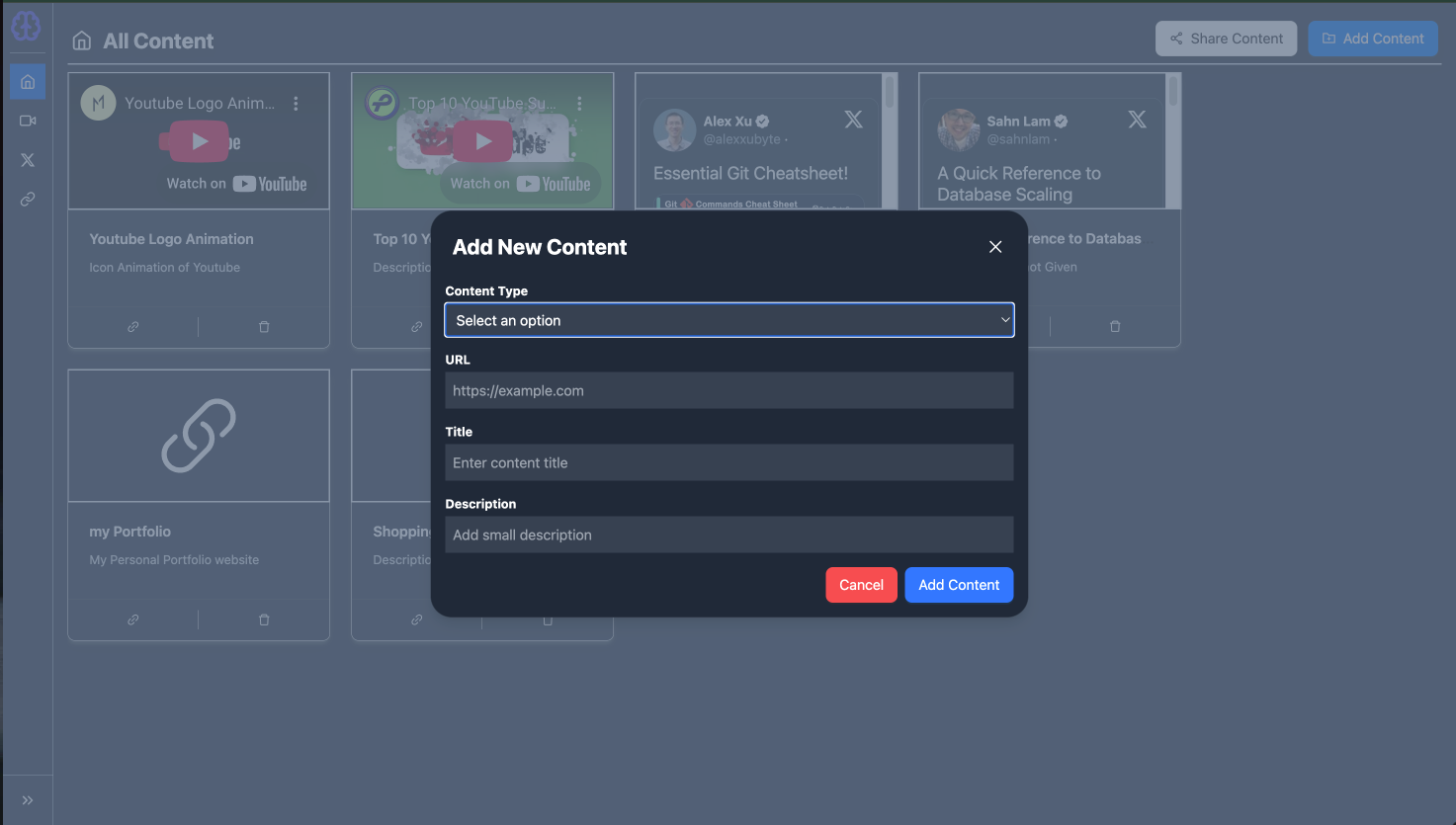Viewport: 1456px width, 825px height.
Task: Copy link of my Portfolio card
Action: pos(133,619)
